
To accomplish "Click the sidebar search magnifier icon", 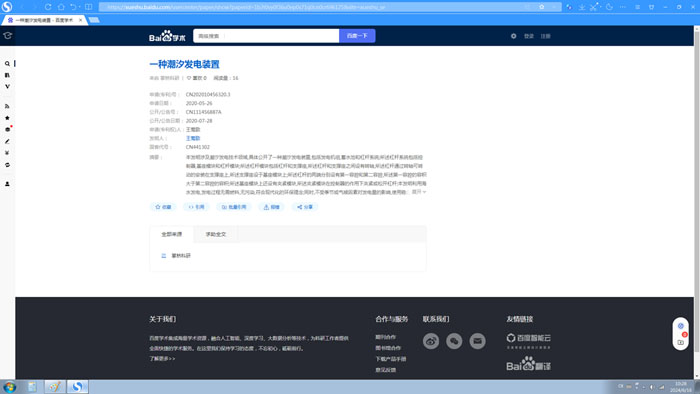I will [x=7, y=64].
